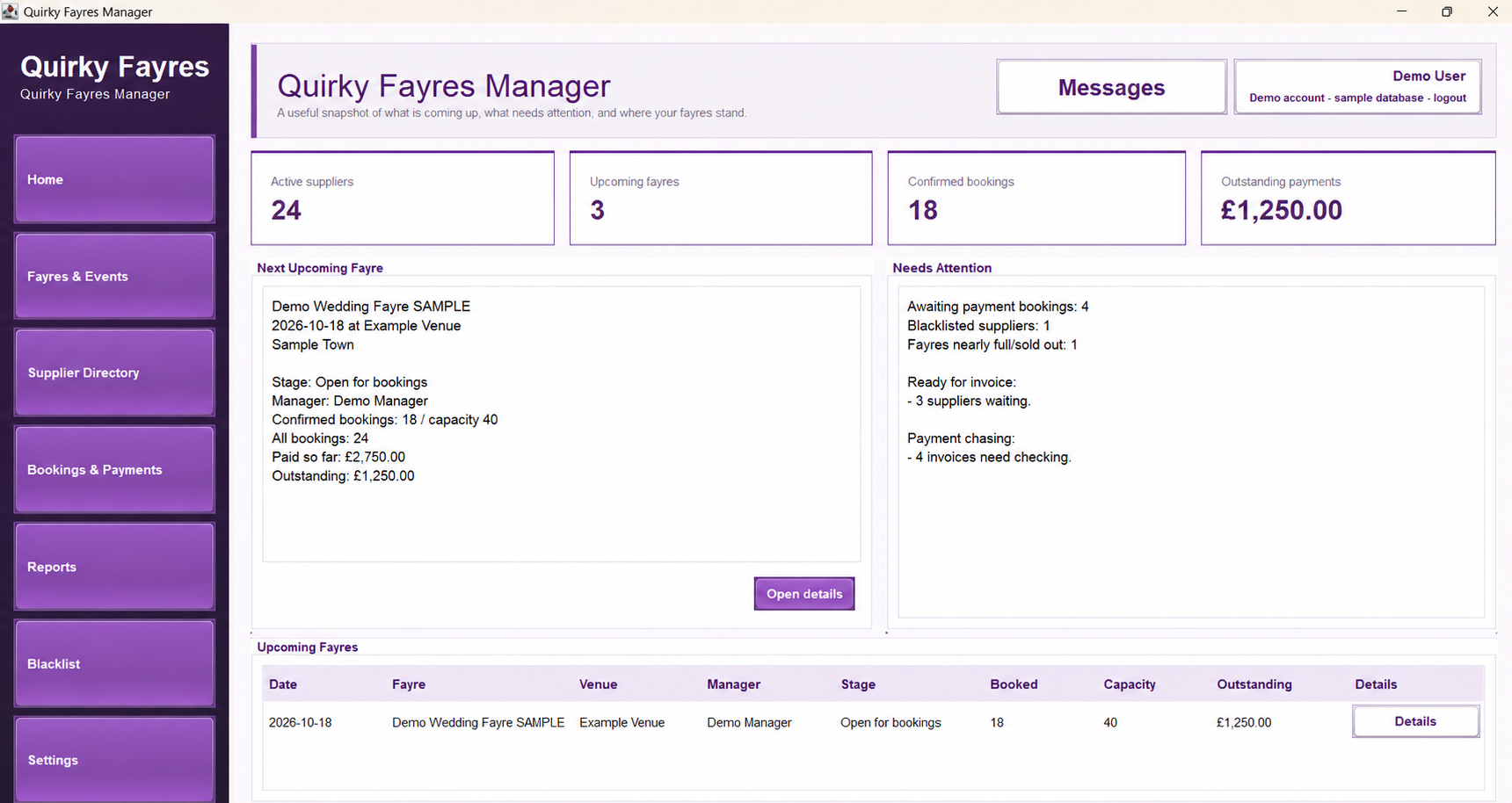Click the Manager column header
The height and width of the screenshot is (803, 1512).
(734, 684)
